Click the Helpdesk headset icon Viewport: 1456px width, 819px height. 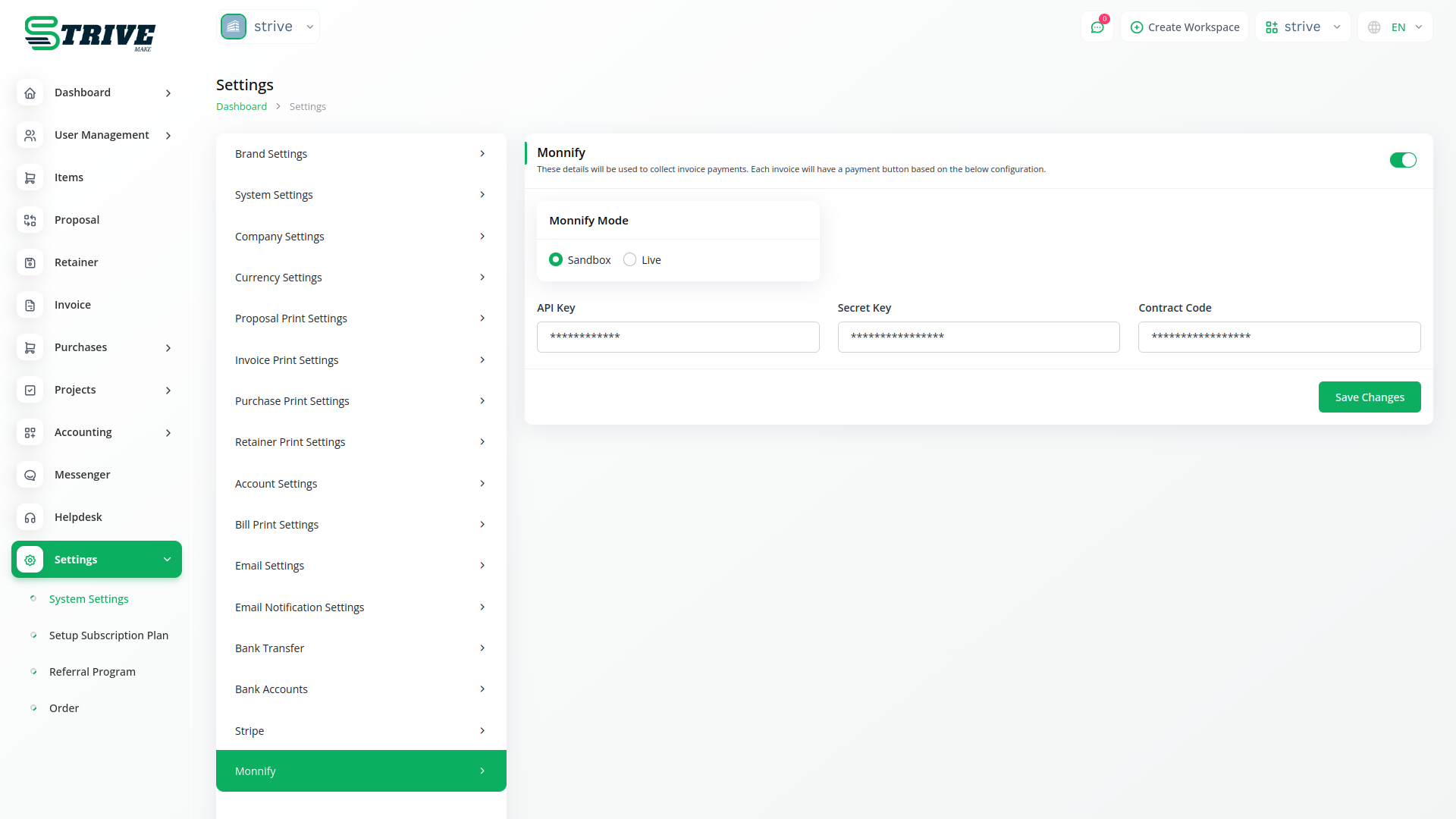click(x=30, y=517)
